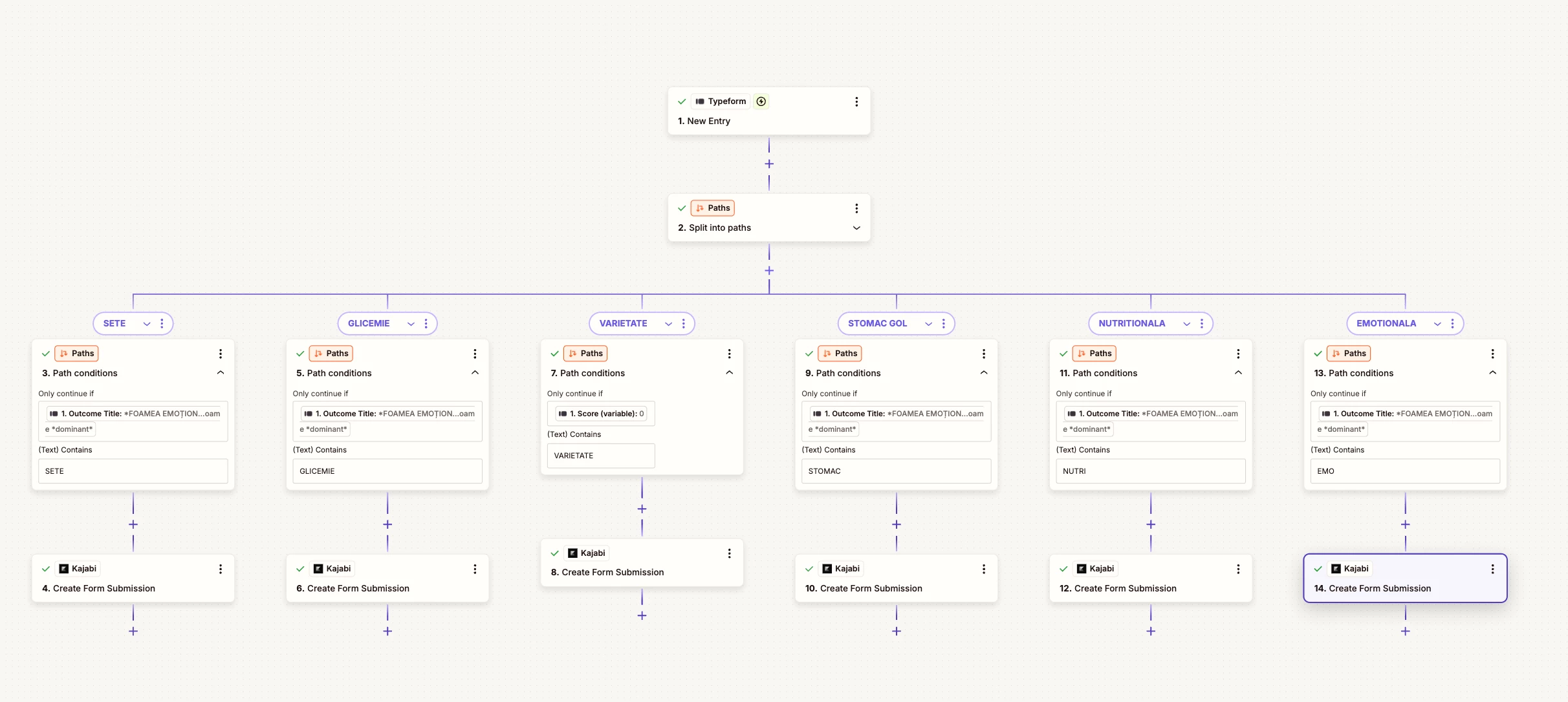Expand the Split into paths step chevron
This screenshot has width=1568, height=702.
[856, 228]
